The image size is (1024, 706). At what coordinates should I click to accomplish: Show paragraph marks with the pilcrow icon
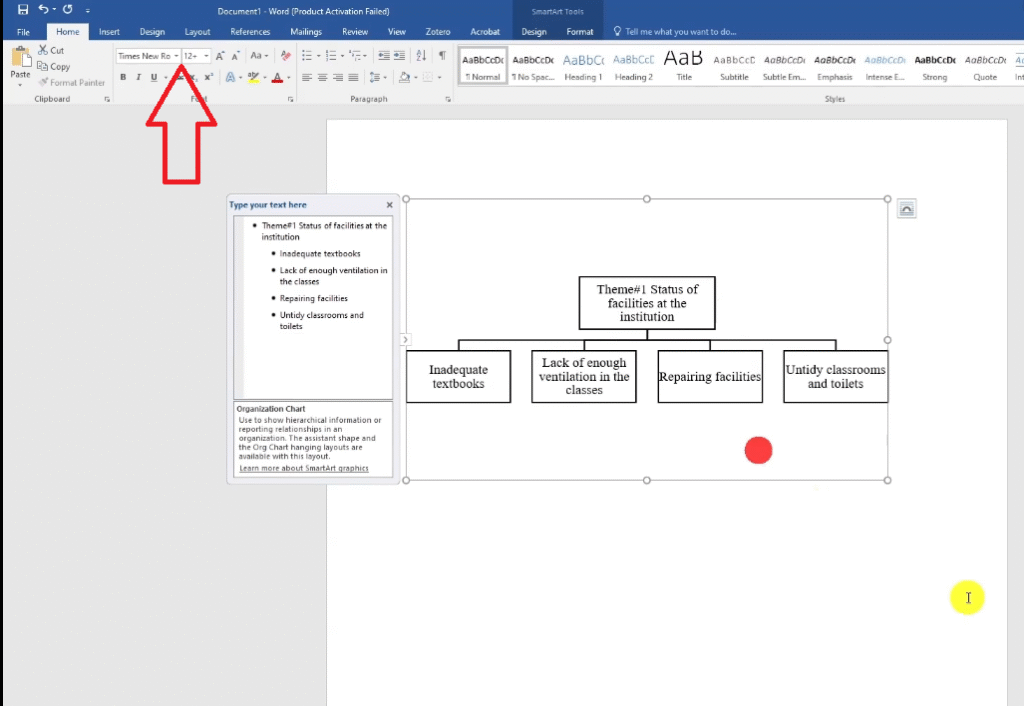[x=441, y=56]
